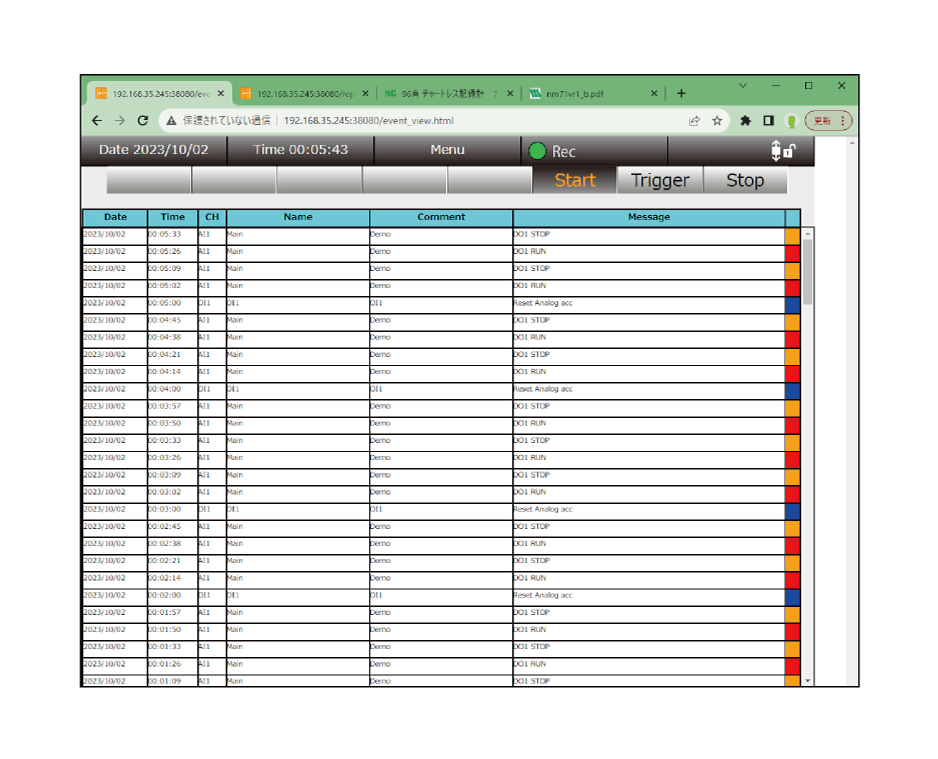
Task: Click the not-secure warning icon
Action: point(171,120)
